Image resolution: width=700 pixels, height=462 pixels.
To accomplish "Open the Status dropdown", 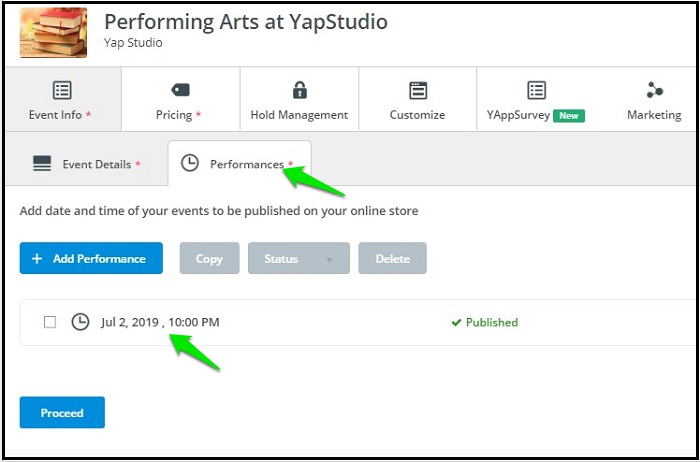I will (299, 258).
